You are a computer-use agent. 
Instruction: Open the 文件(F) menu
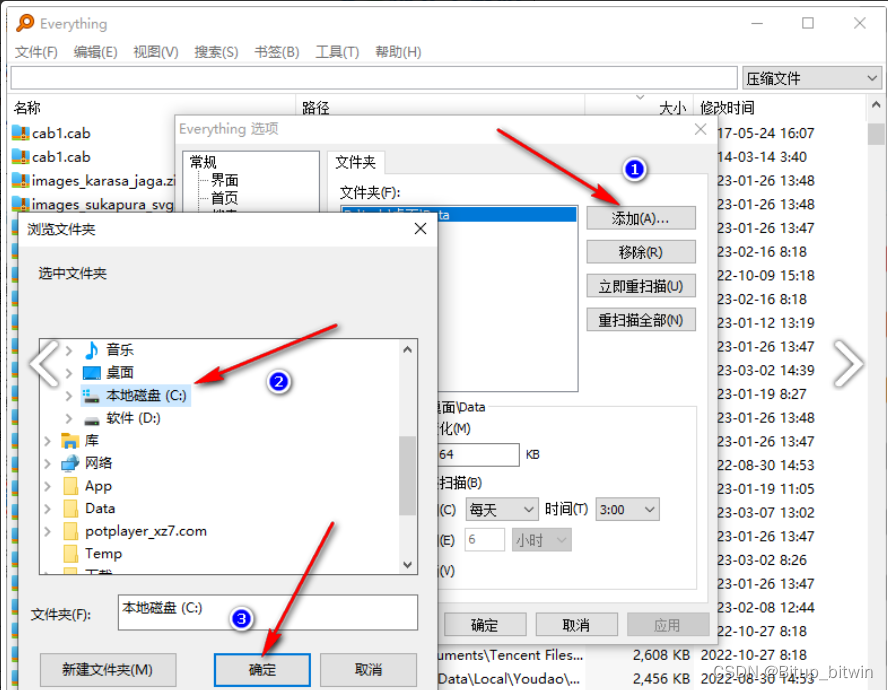click(36, 52)
